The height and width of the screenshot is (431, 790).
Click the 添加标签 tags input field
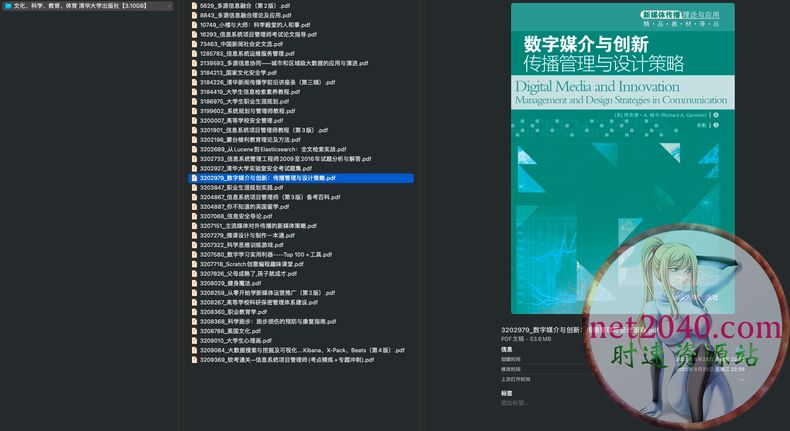pos(519,402)
